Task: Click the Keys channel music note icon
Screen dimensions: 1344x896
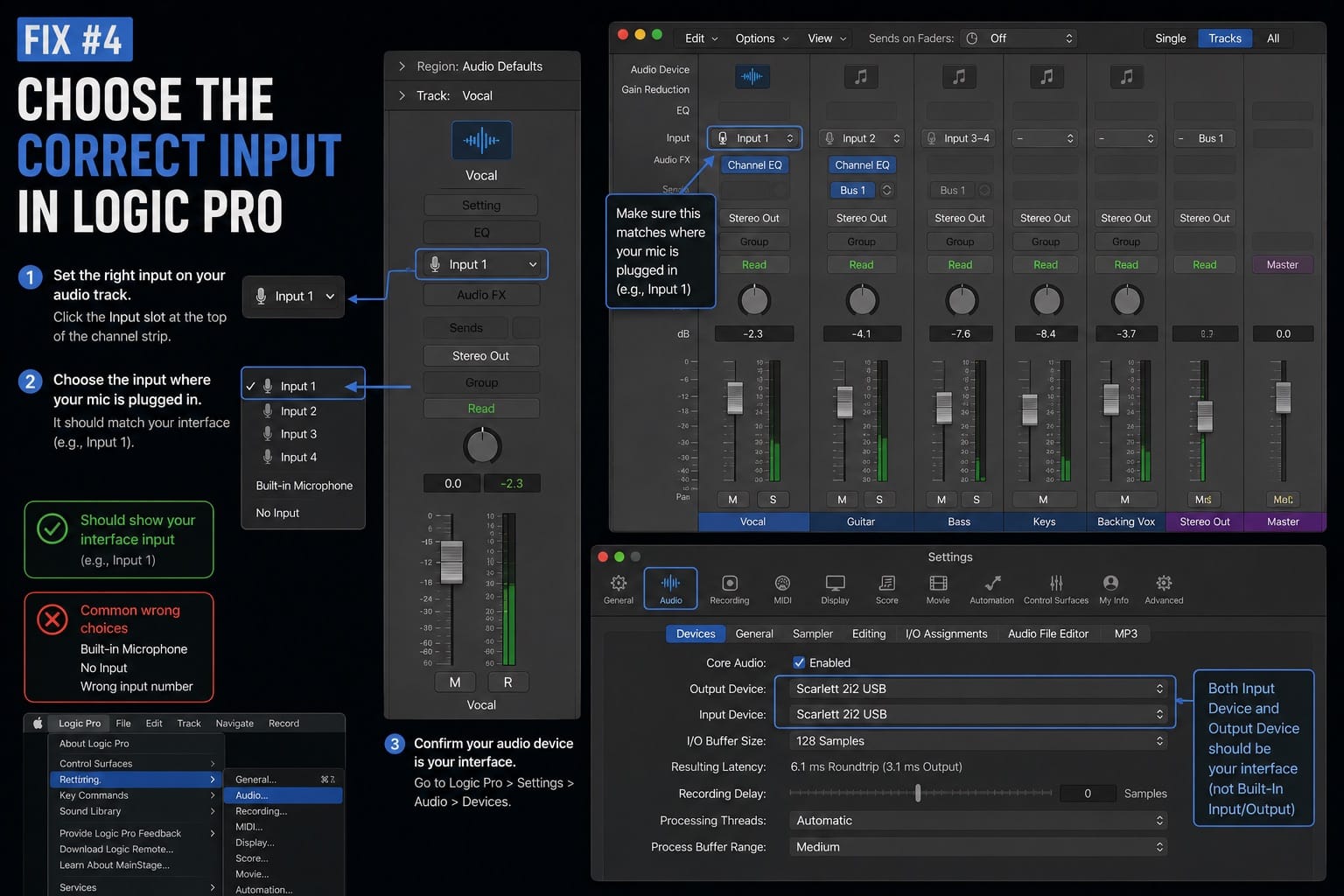Action: click(x=1046, y=77)
